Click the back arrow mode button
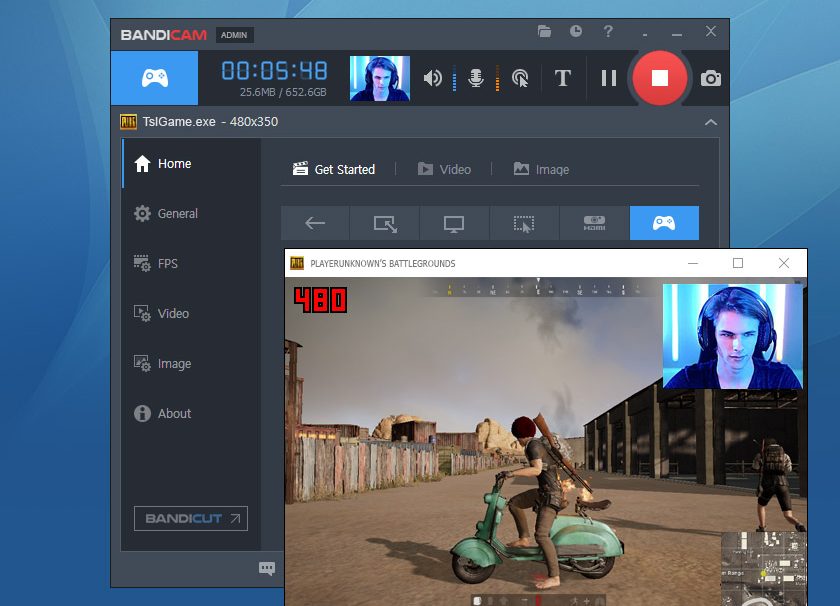This screenshot has height=606, width=840. tap(315, 223)
